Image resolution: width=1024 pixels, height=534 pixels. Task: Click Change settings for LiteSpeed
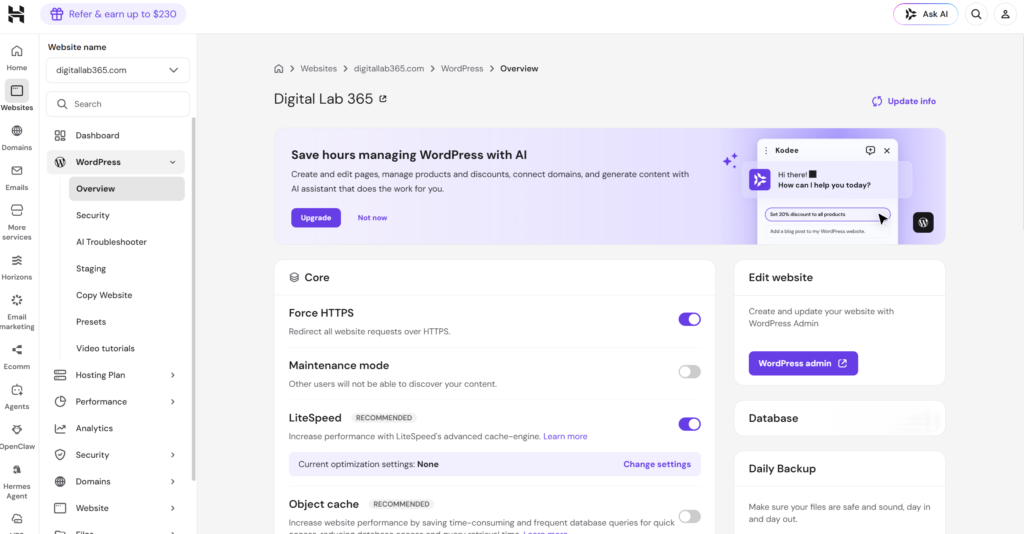656,464
